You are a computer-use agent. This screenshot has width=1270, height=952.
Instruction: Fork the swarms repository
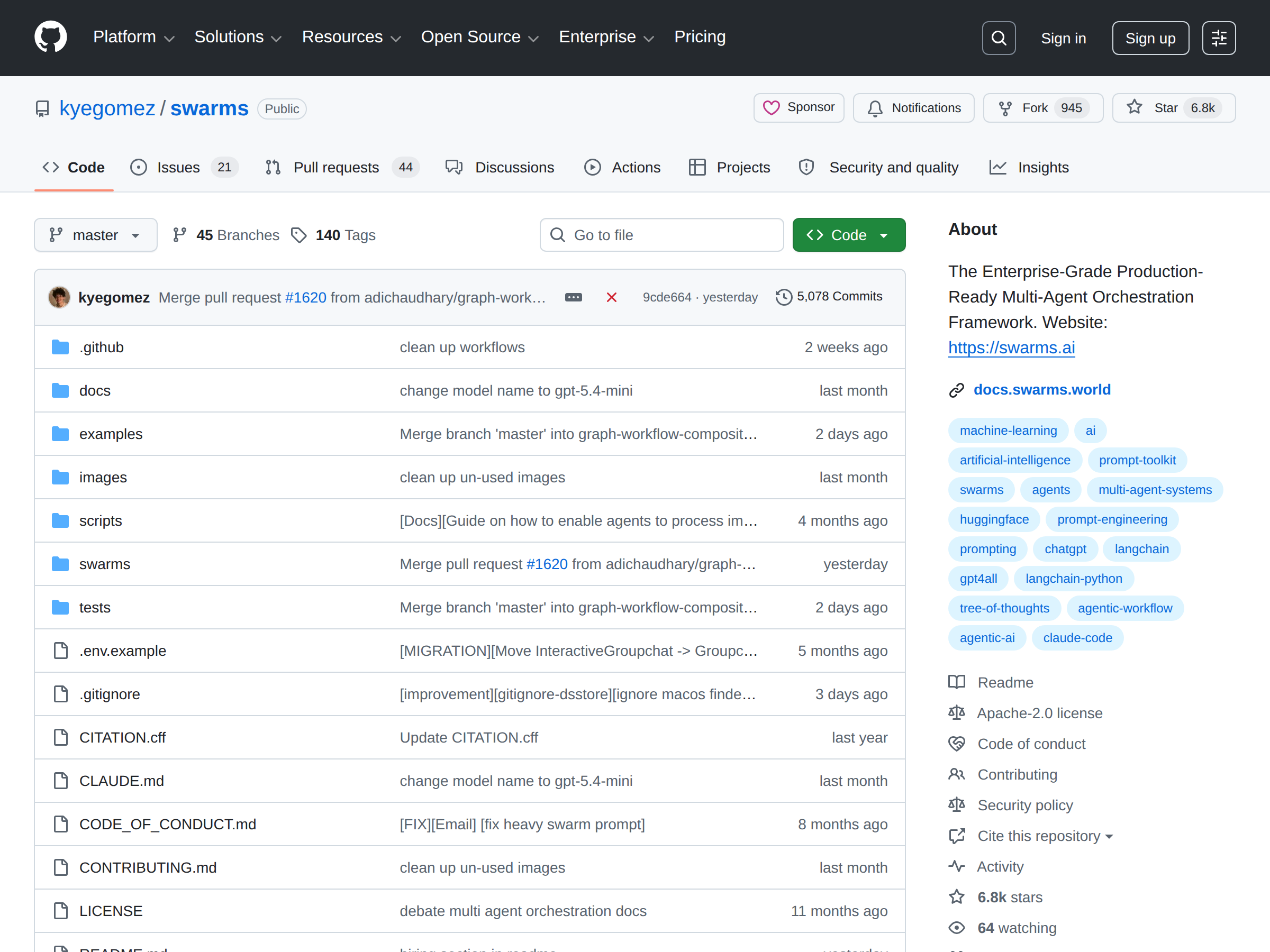1042,107
